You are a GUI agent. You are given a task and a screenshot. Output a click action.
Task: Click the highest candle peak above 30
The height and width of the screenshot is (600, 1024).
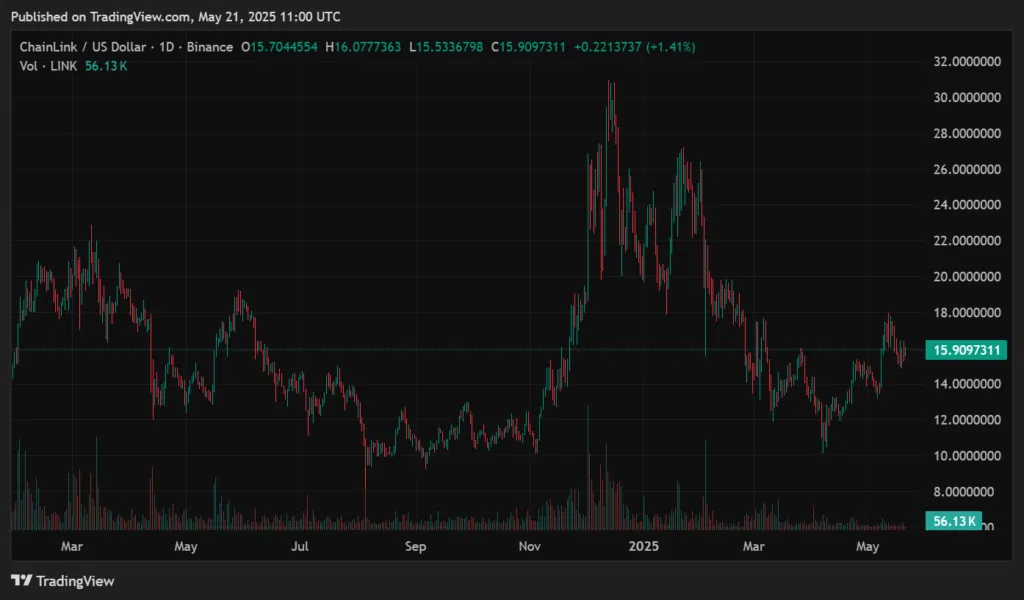click(609, 84)
